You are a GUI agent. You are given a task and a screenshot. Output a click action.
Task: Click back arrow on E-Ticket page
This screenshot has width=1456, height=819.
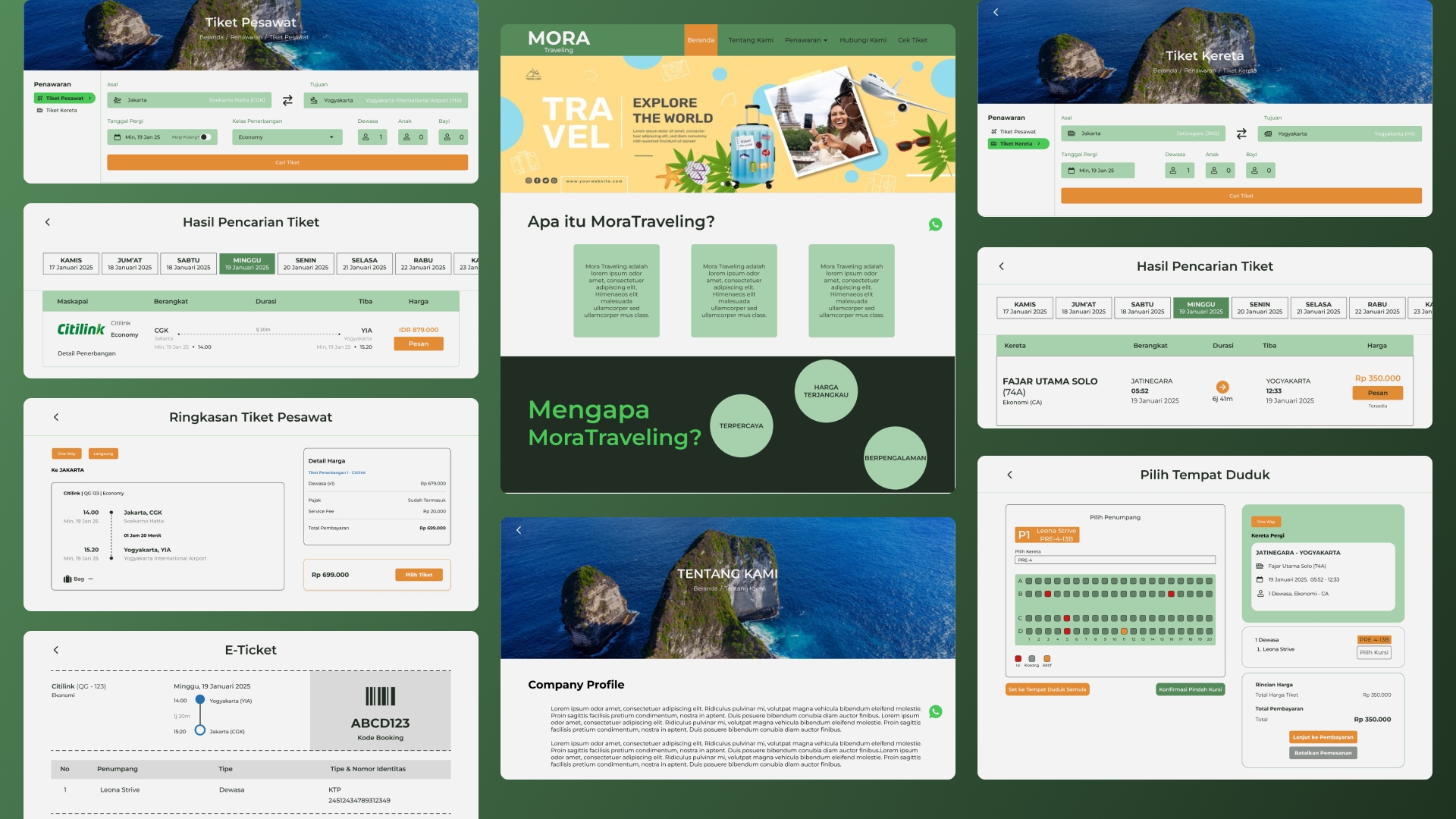pos(56,650)
